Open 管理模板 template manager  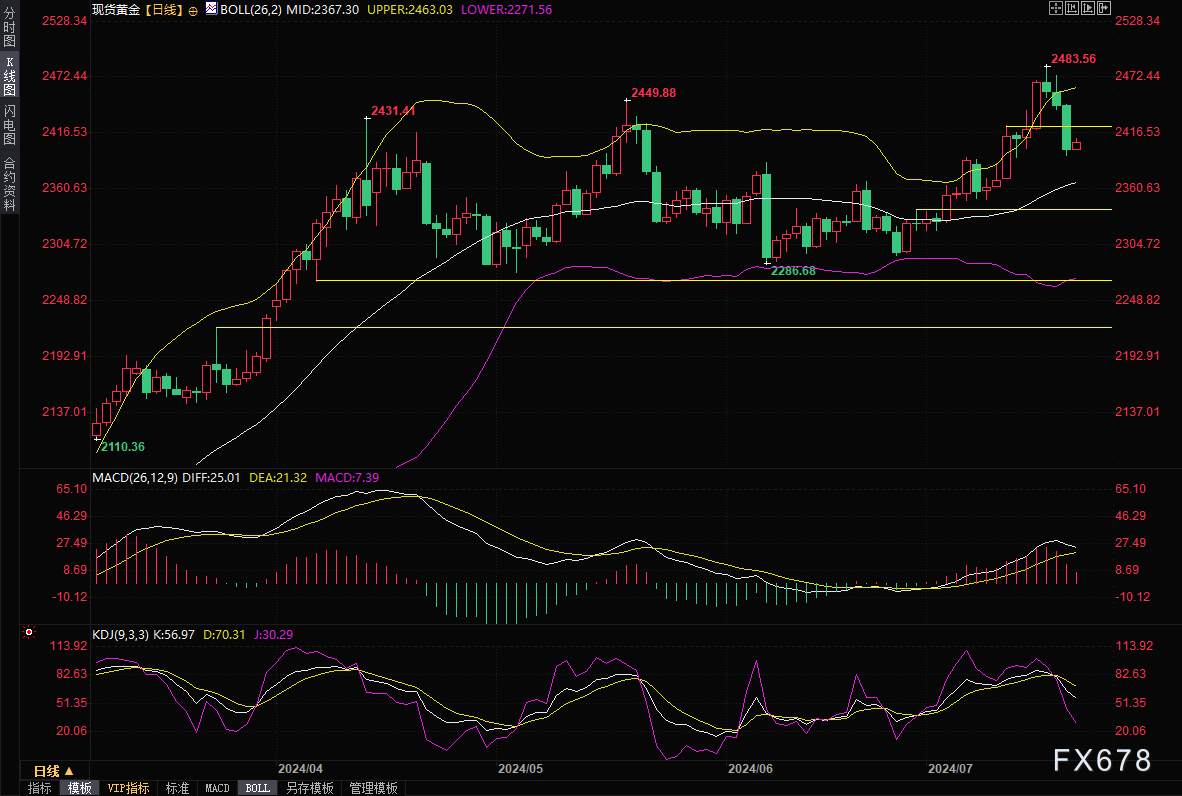[x=373, y=788]
